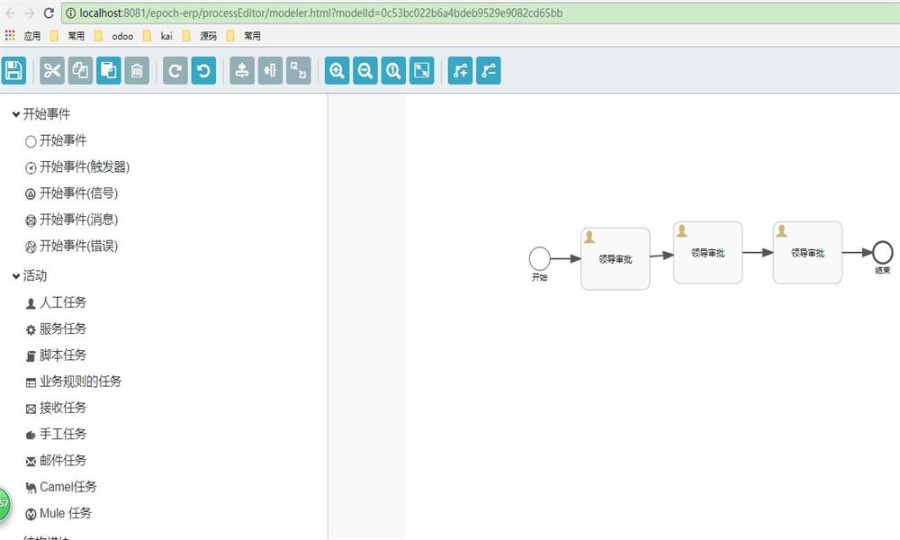Choose 手工任务 in the palette
Viewport: 900px width, 540px height.
56,434
